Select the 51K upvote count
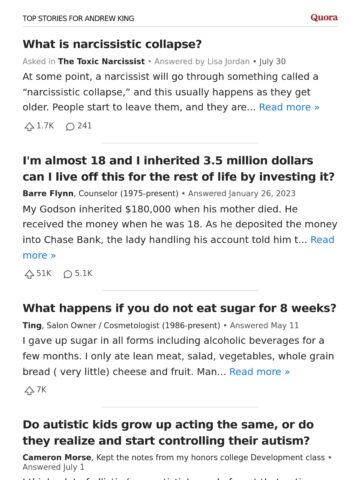 44,273
